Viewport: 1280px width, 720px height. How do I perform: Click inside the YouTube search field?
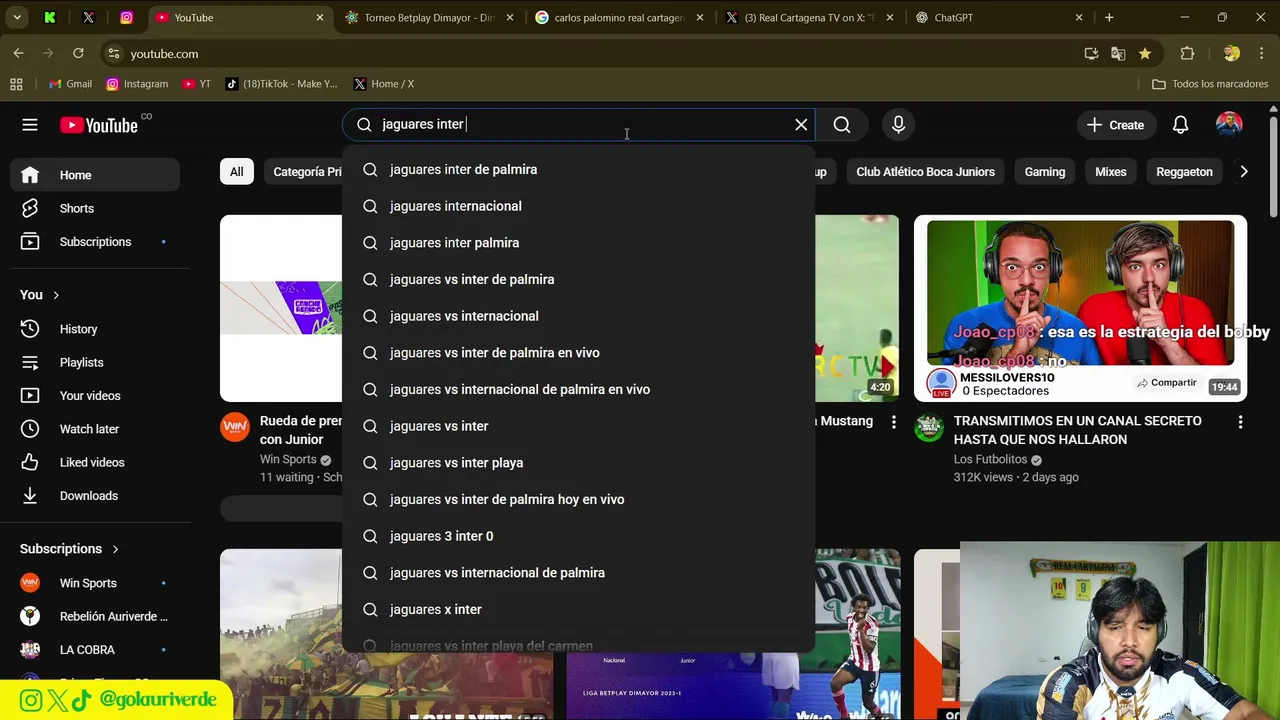[x=580, y=124]
